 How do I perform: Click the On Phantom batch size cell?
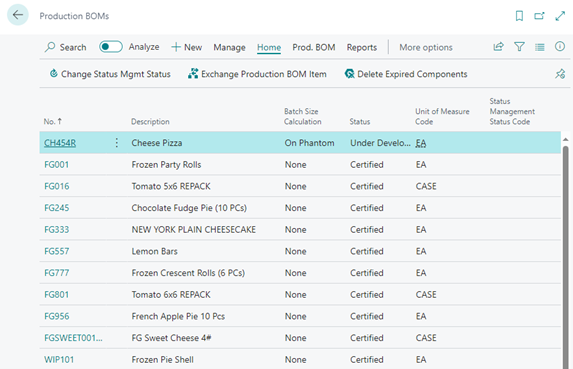(310, 143)
